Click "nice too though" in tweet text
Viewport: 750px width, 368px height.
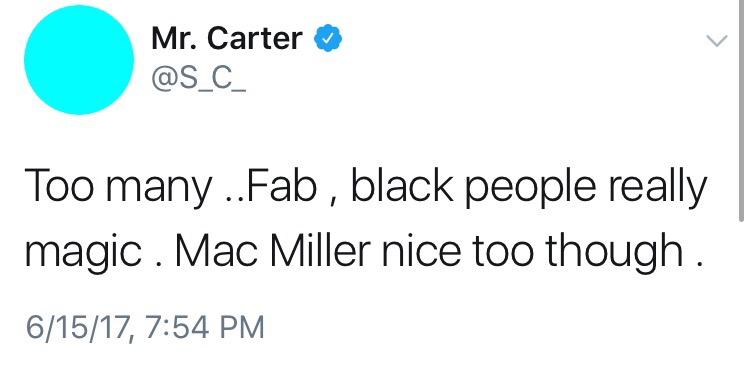click(532, 254)
